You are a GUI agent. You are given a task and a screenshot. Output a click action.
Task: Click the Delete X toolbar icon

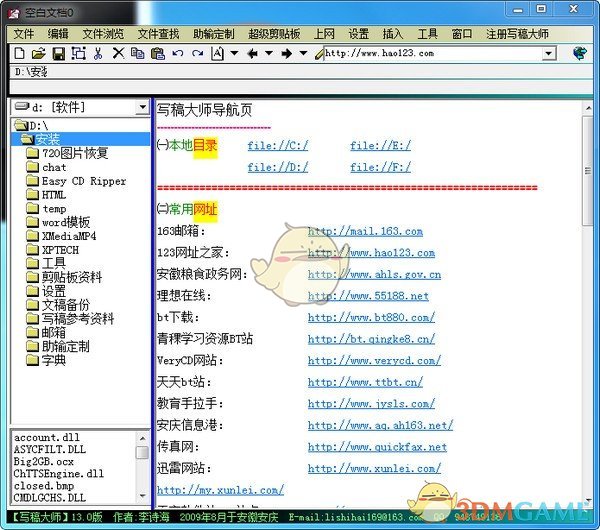tap(118, 53)
